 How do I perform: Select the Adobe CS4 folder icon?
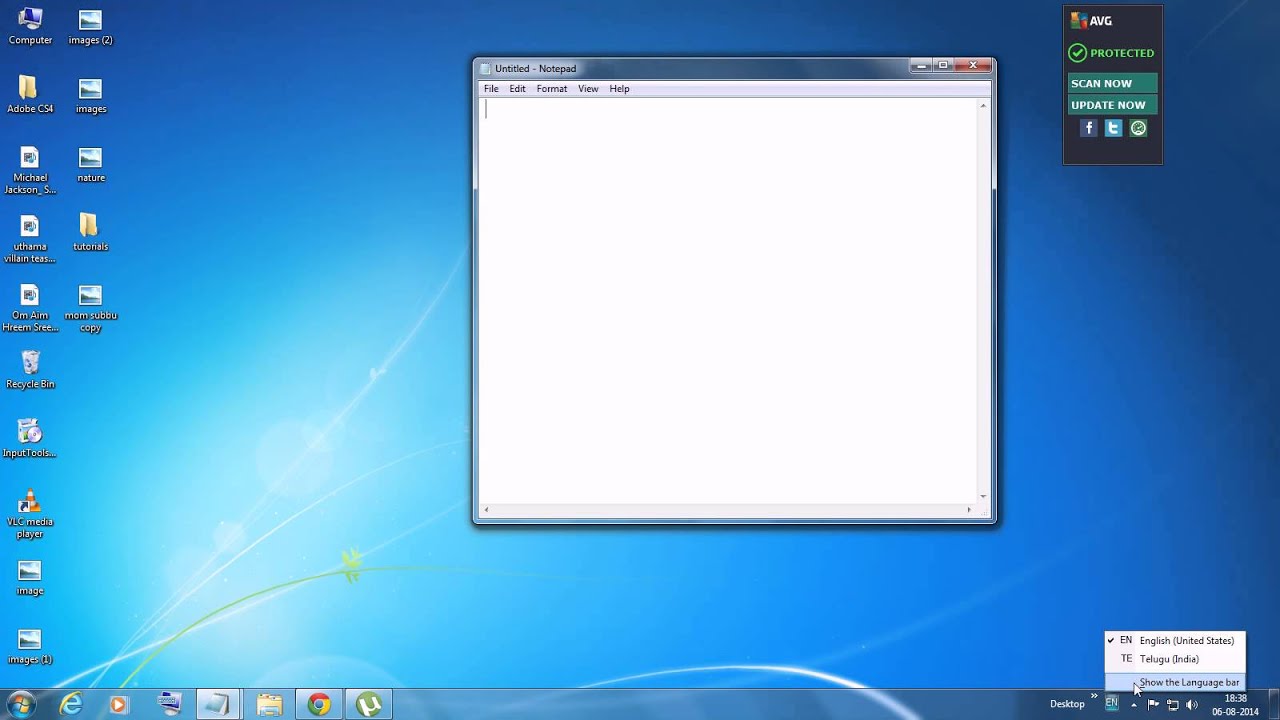(30, 95)
